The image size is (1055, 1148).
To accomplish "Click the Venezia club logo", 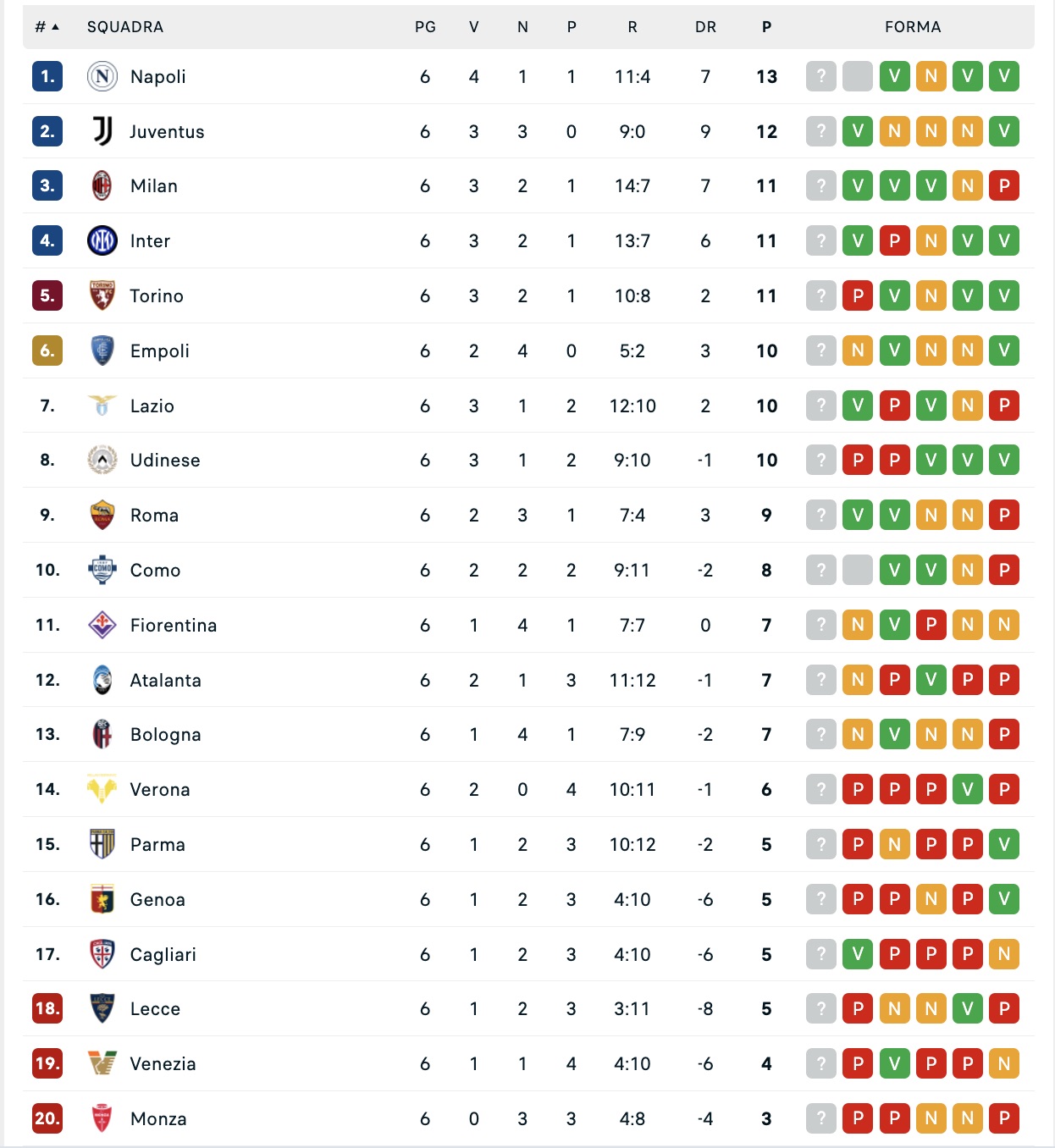I will [x=102, y=1064].
